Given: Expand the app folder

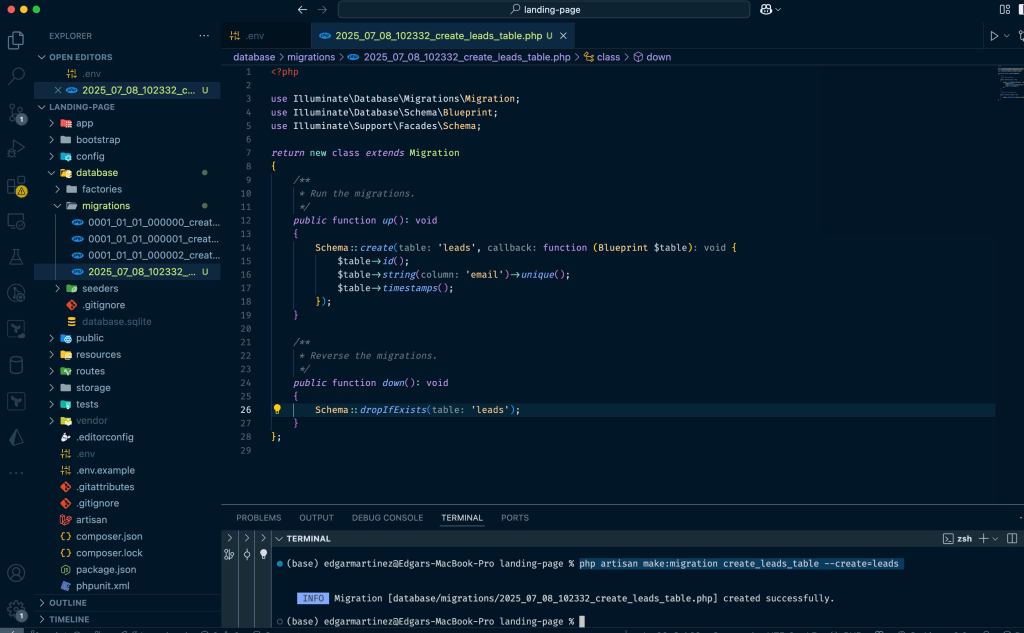Looking at the screenshot, I should tap(84, 123).
